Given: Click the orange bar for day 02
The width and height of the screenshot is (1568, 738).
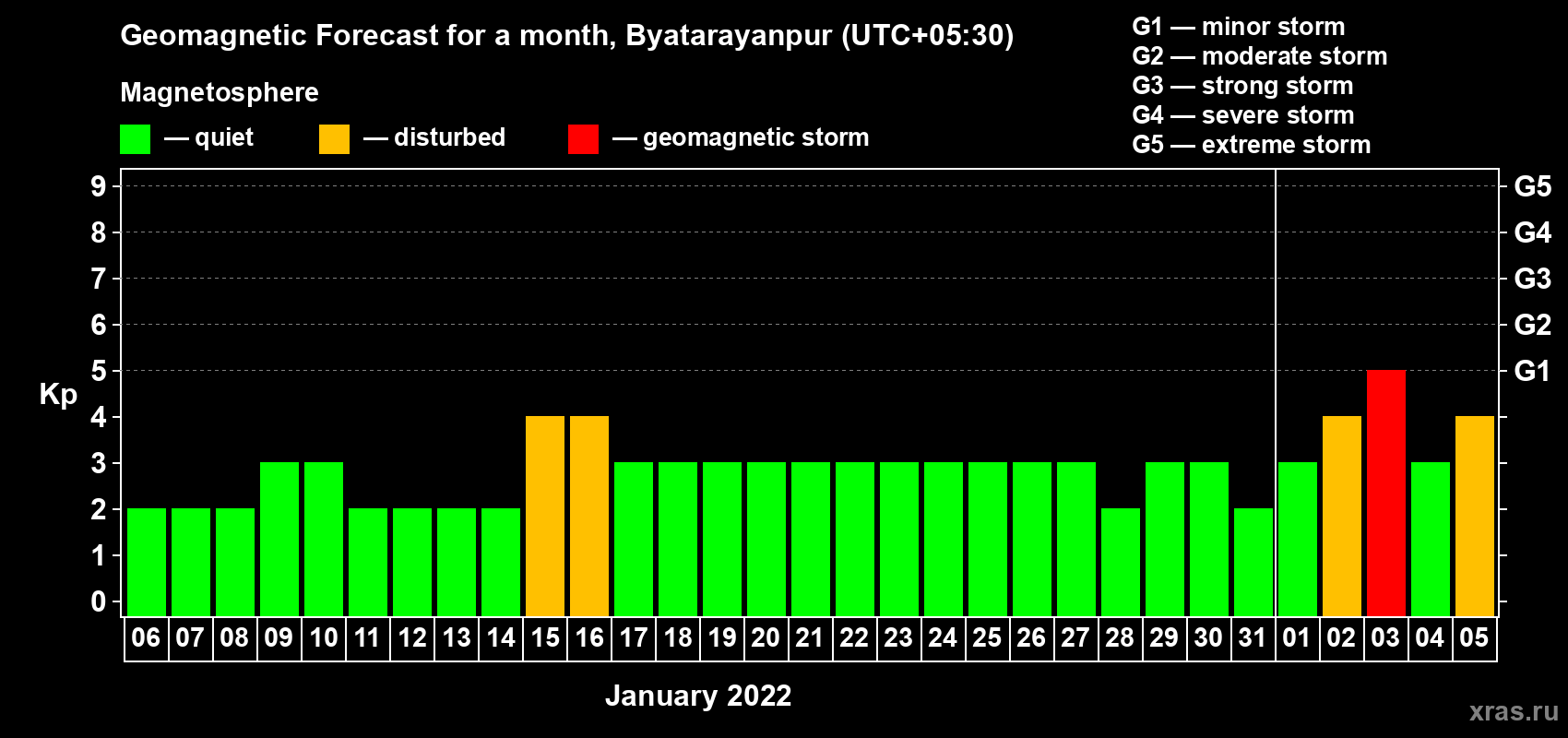Looking at the screenshot, I should [x=1342, y=516].
